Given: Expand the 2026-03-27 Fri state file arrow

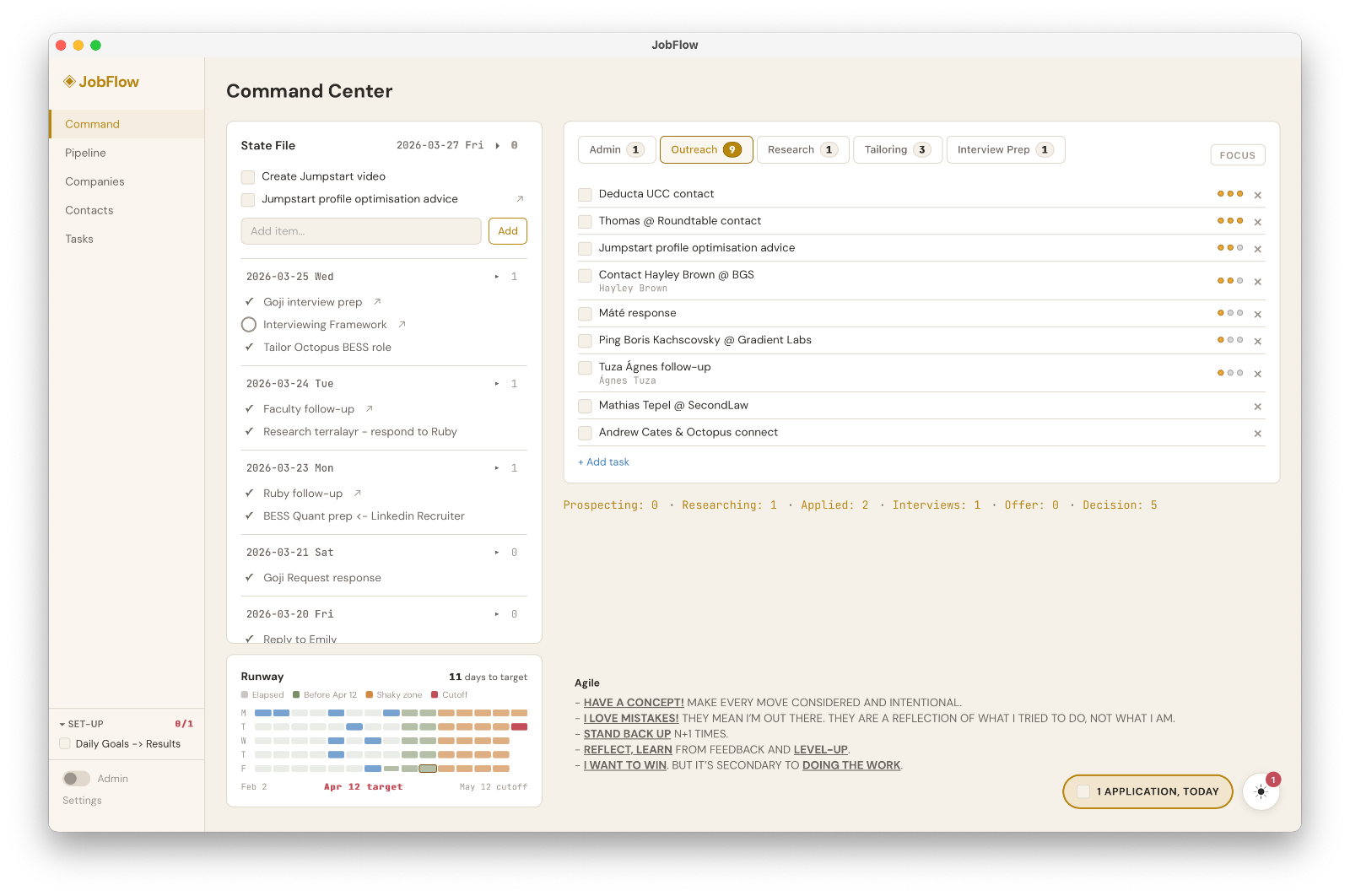Looking at the screenshot, I should 498,146.
